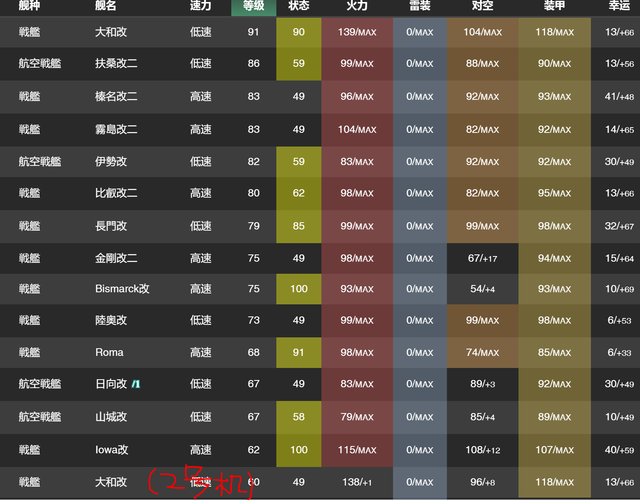Click ship name 長門改
Image resolution: width=640 pixels, height=500 pixels.
[x=110, y=226]
